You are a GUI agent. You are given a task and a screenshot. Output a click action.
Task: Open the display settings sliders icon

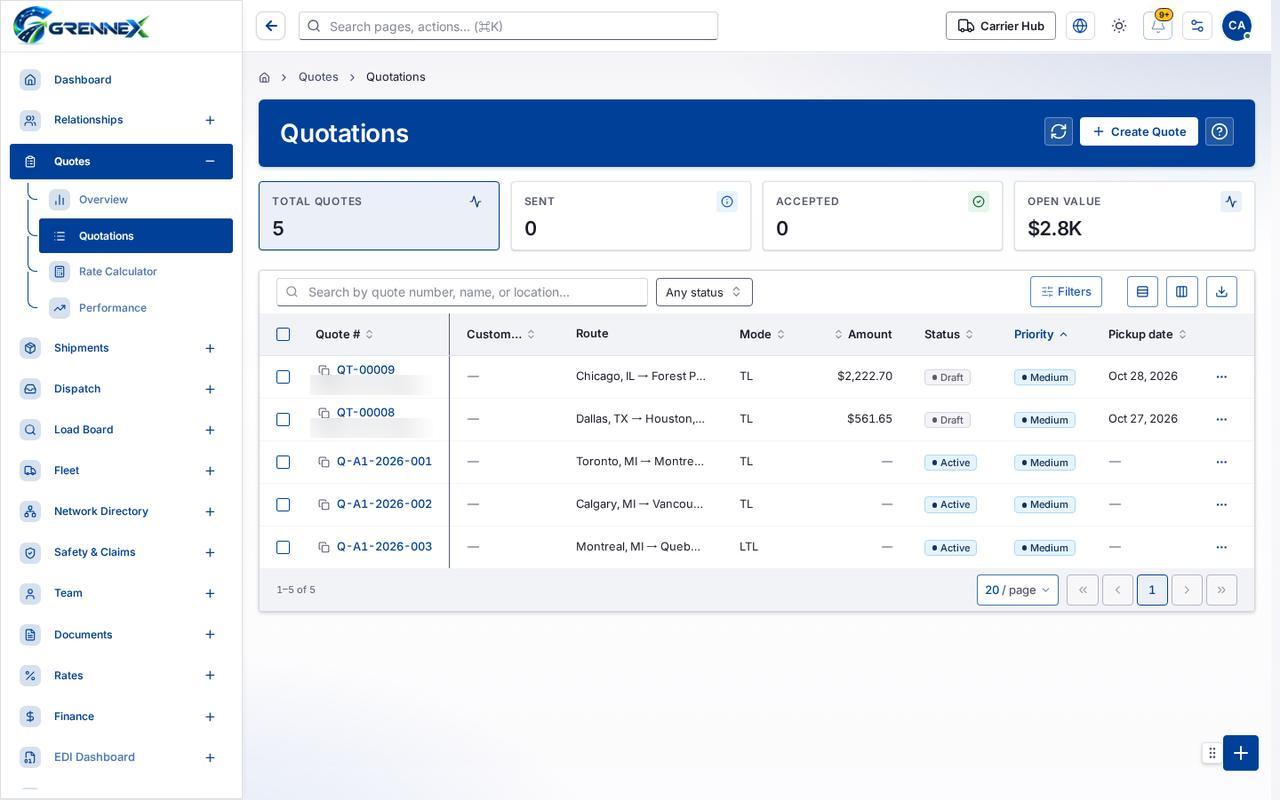coord(1197,26)
